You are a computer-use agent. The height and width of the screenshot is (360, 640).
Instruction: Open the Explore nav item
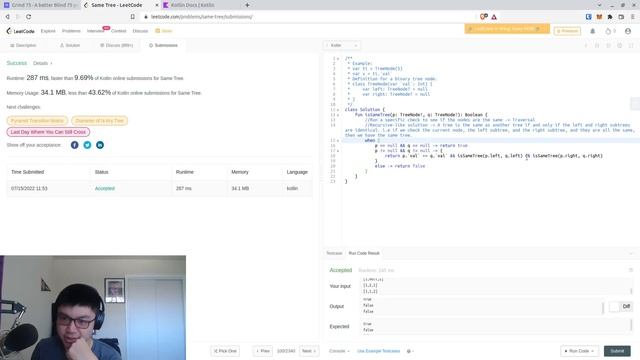(x=48, y=31)
